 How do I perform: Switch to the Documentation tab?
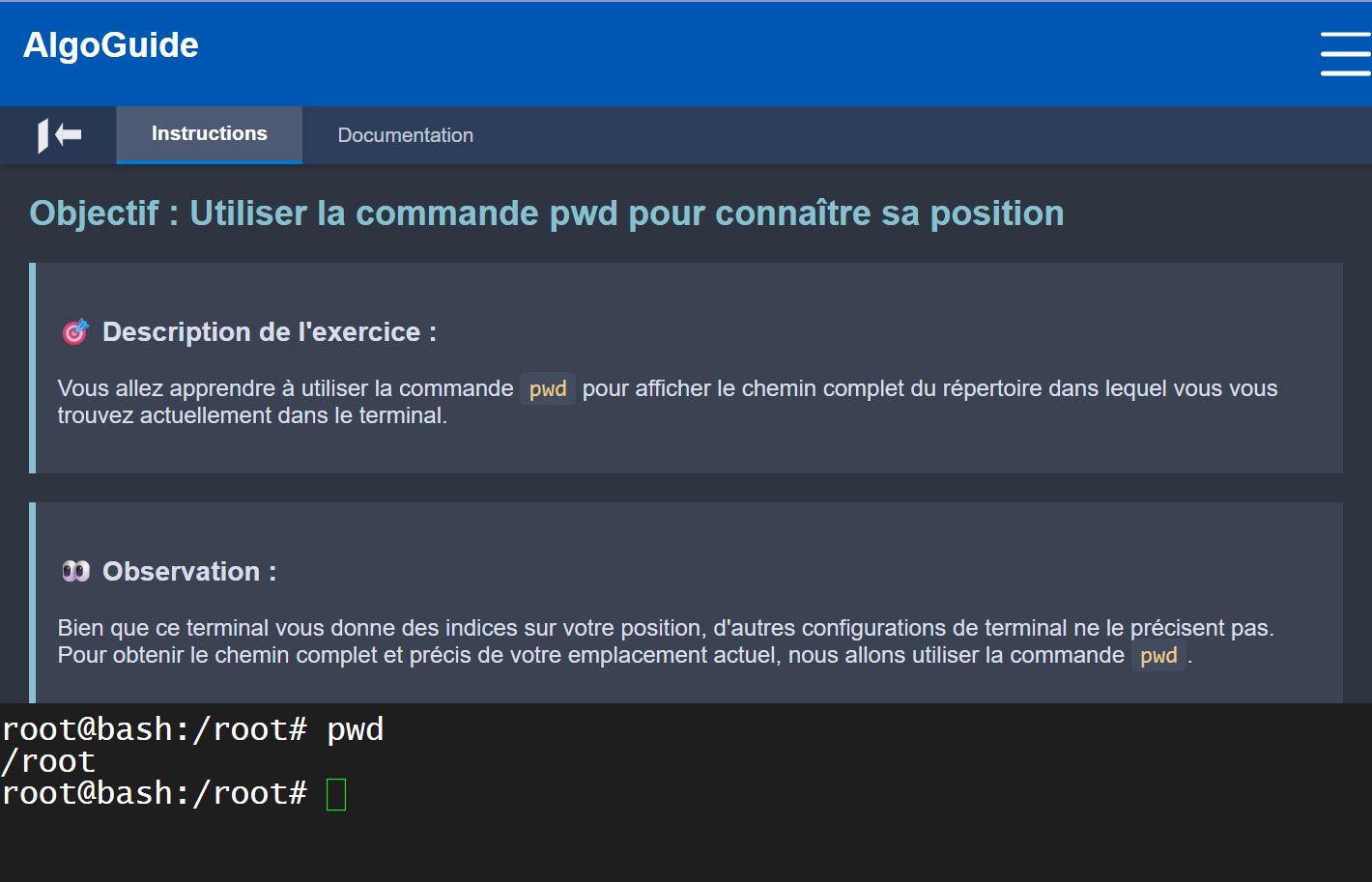tap(406, 135)
